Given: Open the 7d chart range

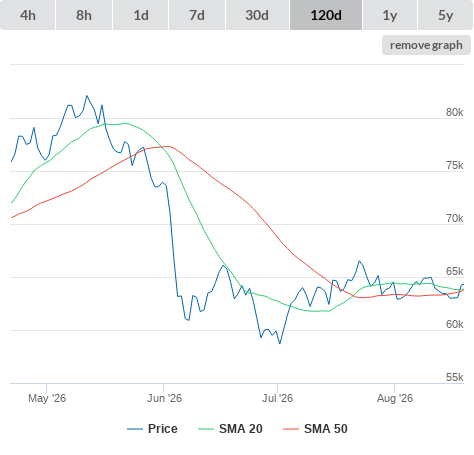Looking at the screenshot, I should (x=197, y=15).
